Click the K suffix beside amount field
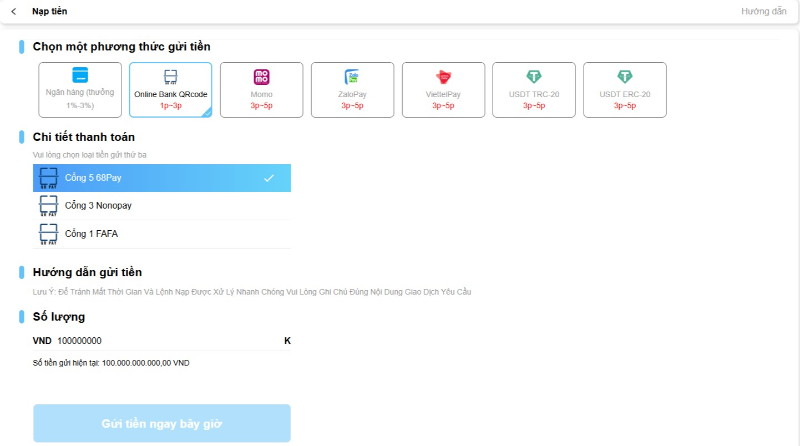Screen dimensions: 800x446 pyautogui.click(x=287, y=341)
